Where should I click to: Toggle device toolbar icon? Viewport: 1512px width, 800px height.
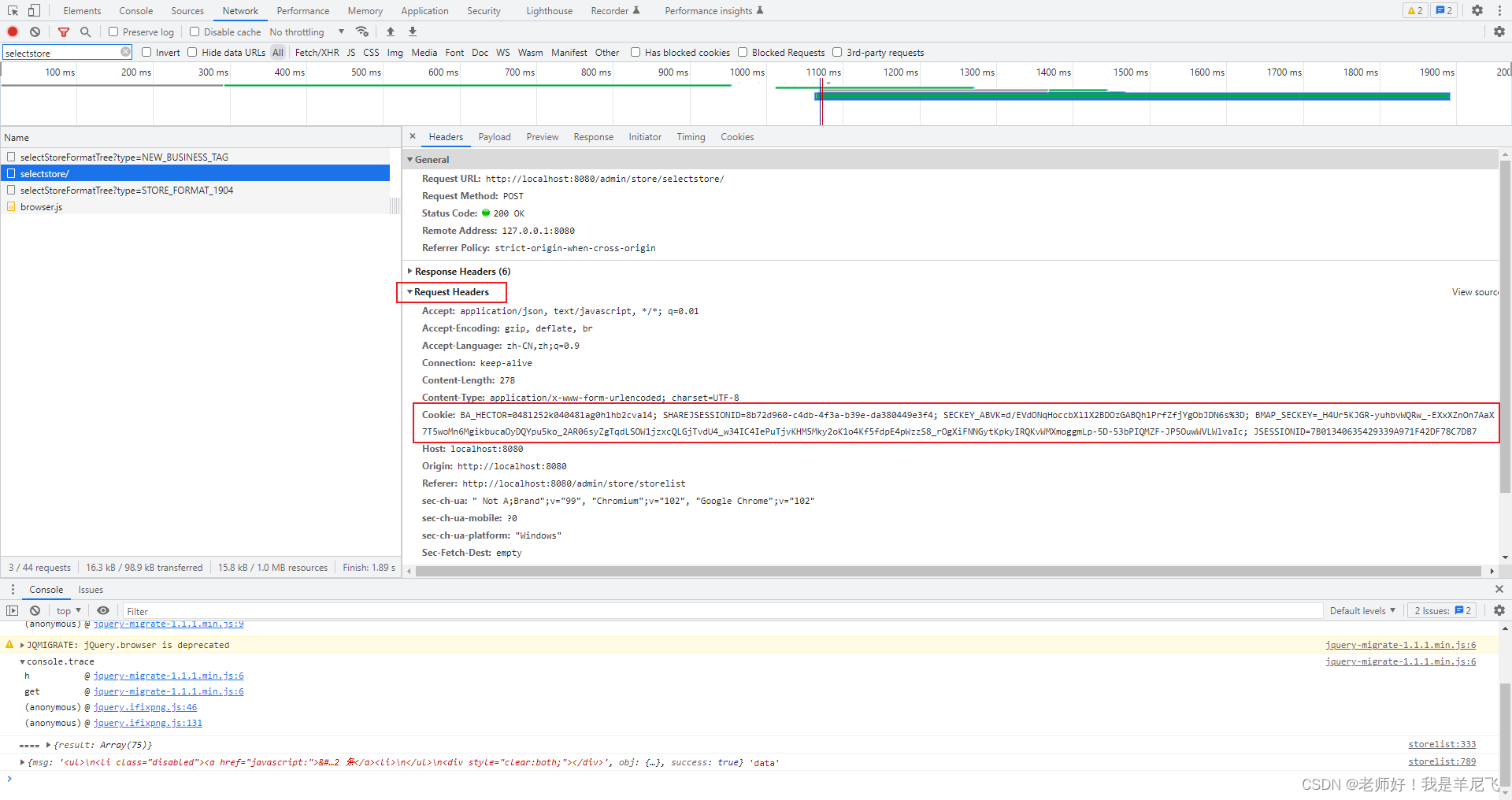click(34, 11)
